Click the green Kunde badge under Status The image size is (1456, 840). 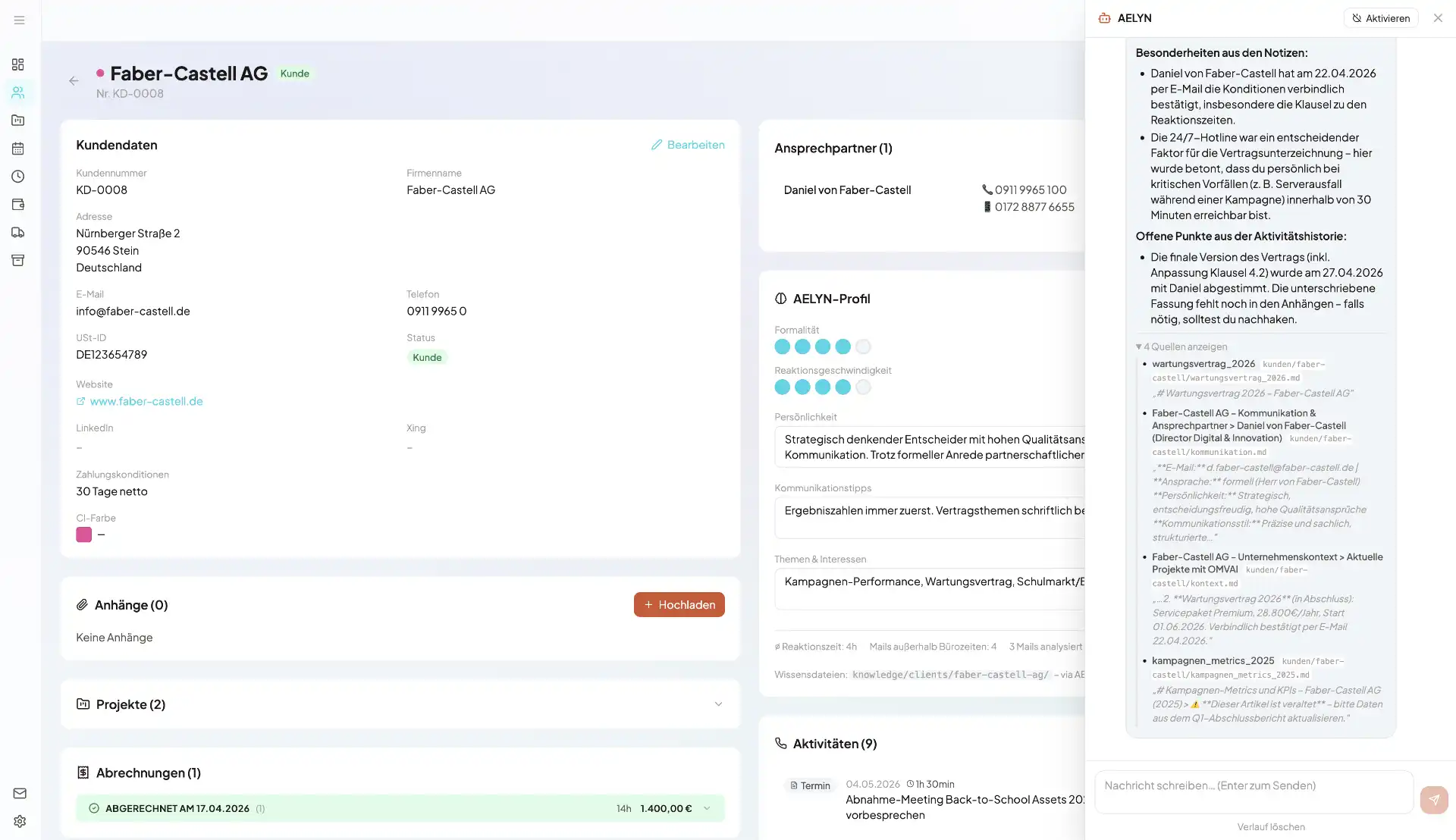click(427, 358)
